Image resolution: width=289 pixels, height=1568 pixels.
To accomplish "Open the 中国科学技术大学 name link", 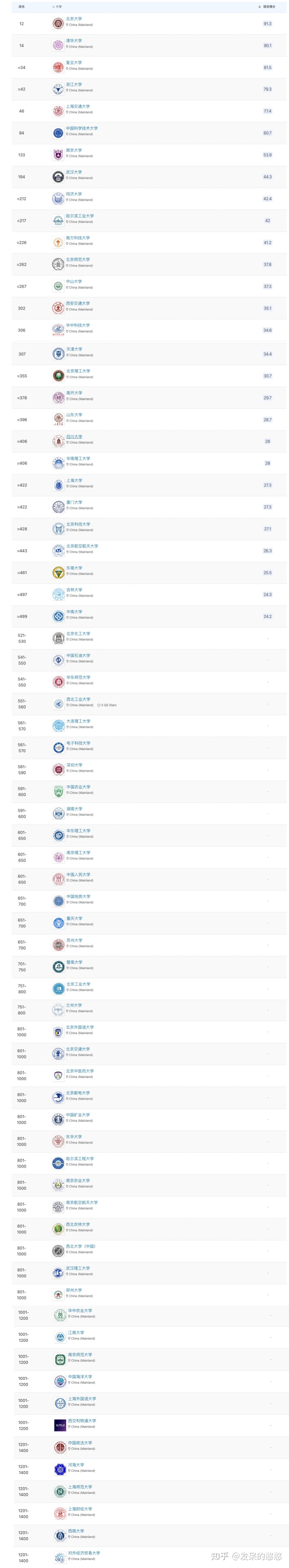I will [x=81, y=128].
